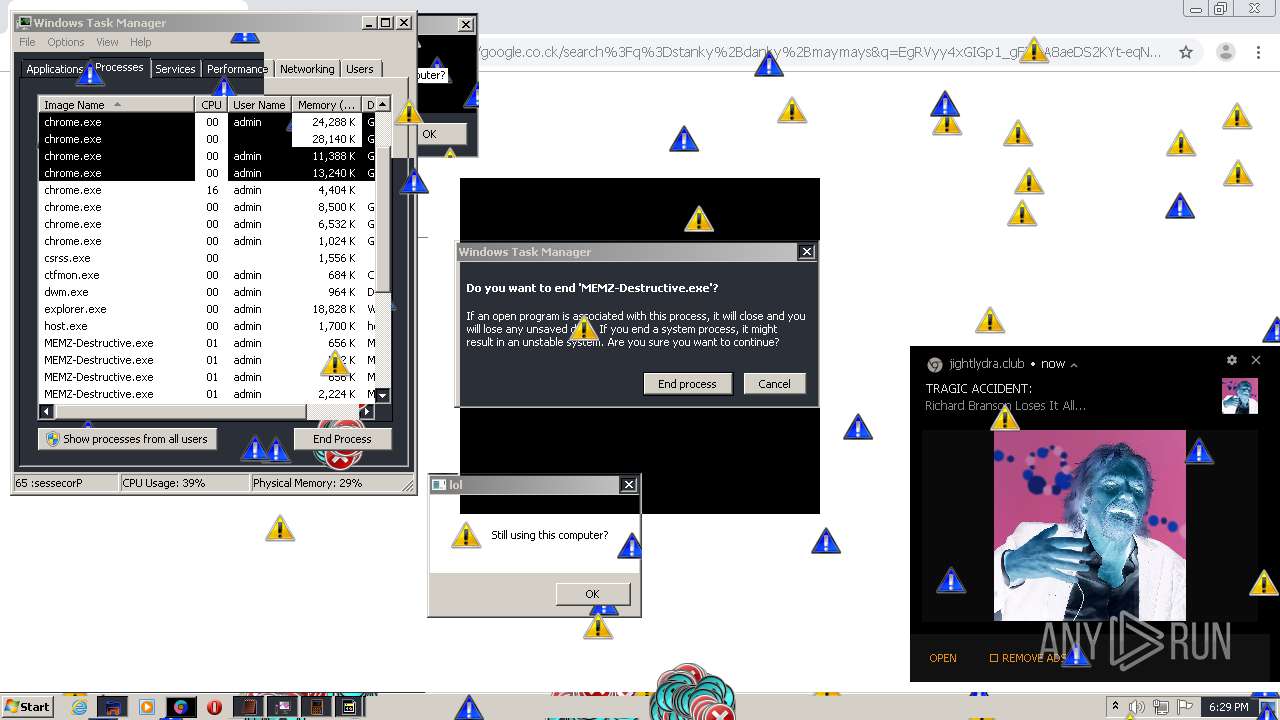Click the horizontal scrollbar right arrow
Image resolution: width=1280 pixels, height=720 pixels.
point(367,411)
